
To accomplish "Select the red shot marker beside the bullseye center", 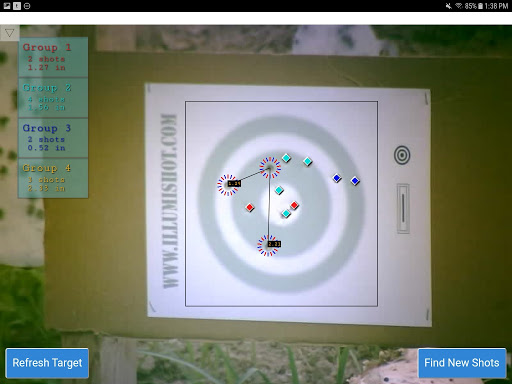I will tap(294, 205).
